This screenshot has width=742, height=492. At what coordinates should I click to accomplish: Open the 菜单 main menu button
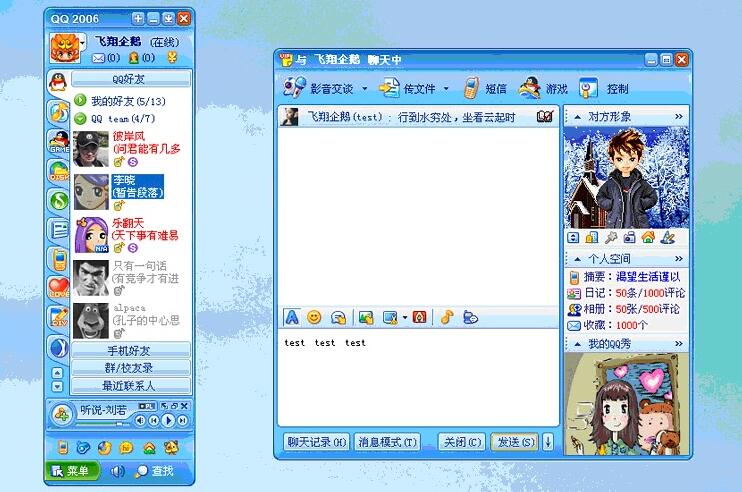(72, 471)
